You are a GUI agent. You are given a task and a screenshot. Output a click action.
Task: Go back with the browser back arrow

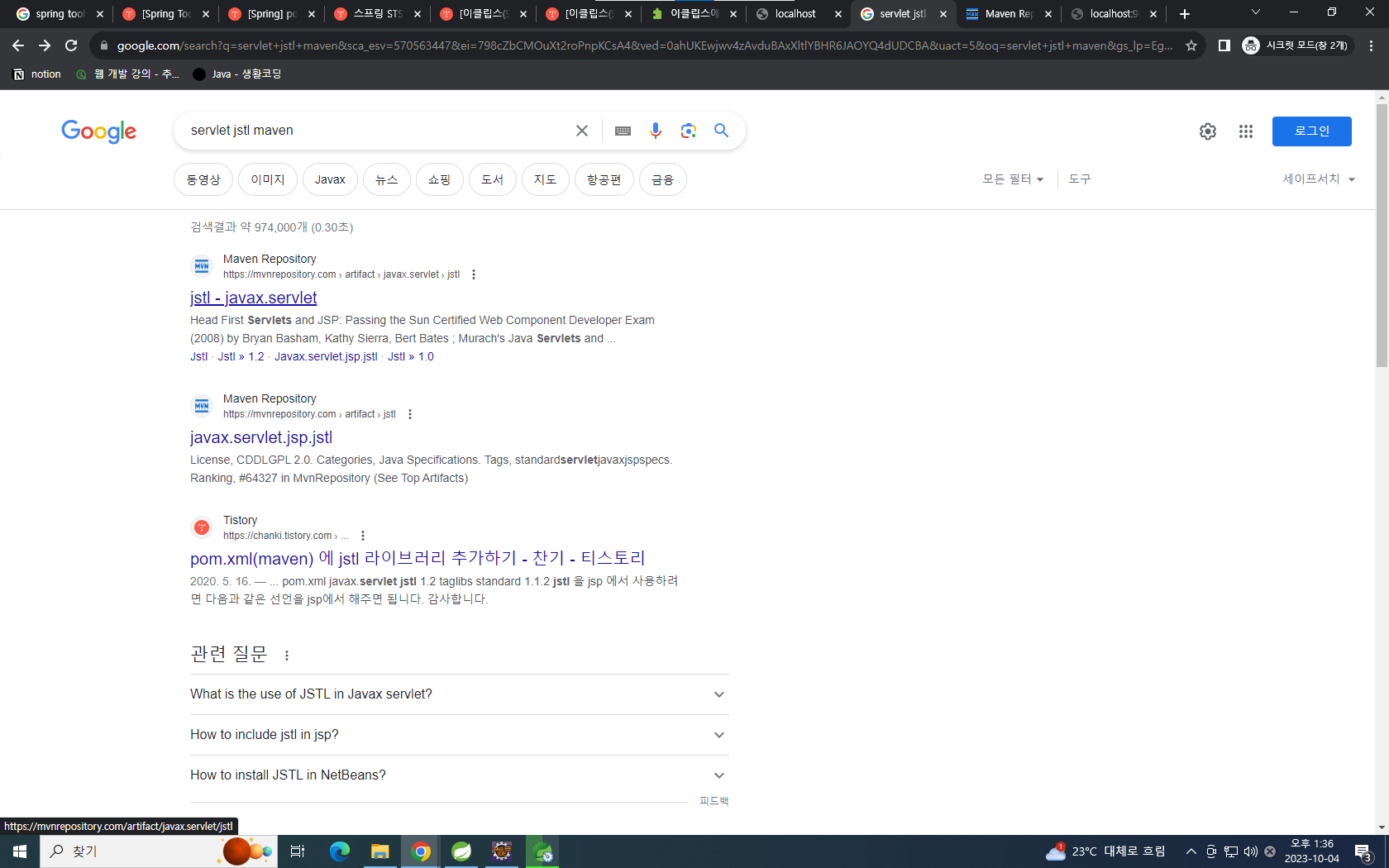click(x=18, y=45)
